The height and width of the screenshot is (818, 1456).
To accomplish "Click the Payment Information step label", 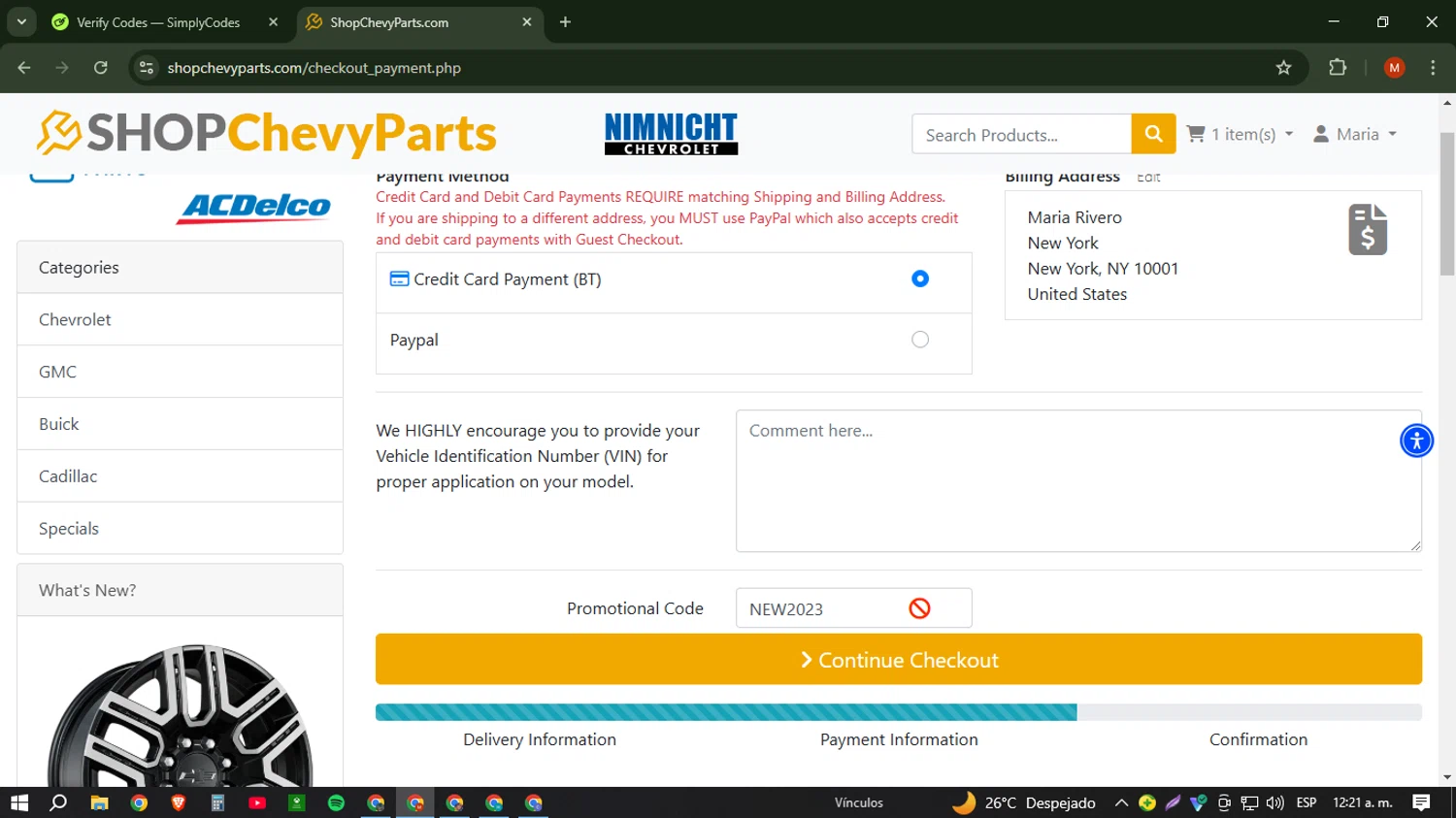I will coord(899,739).
